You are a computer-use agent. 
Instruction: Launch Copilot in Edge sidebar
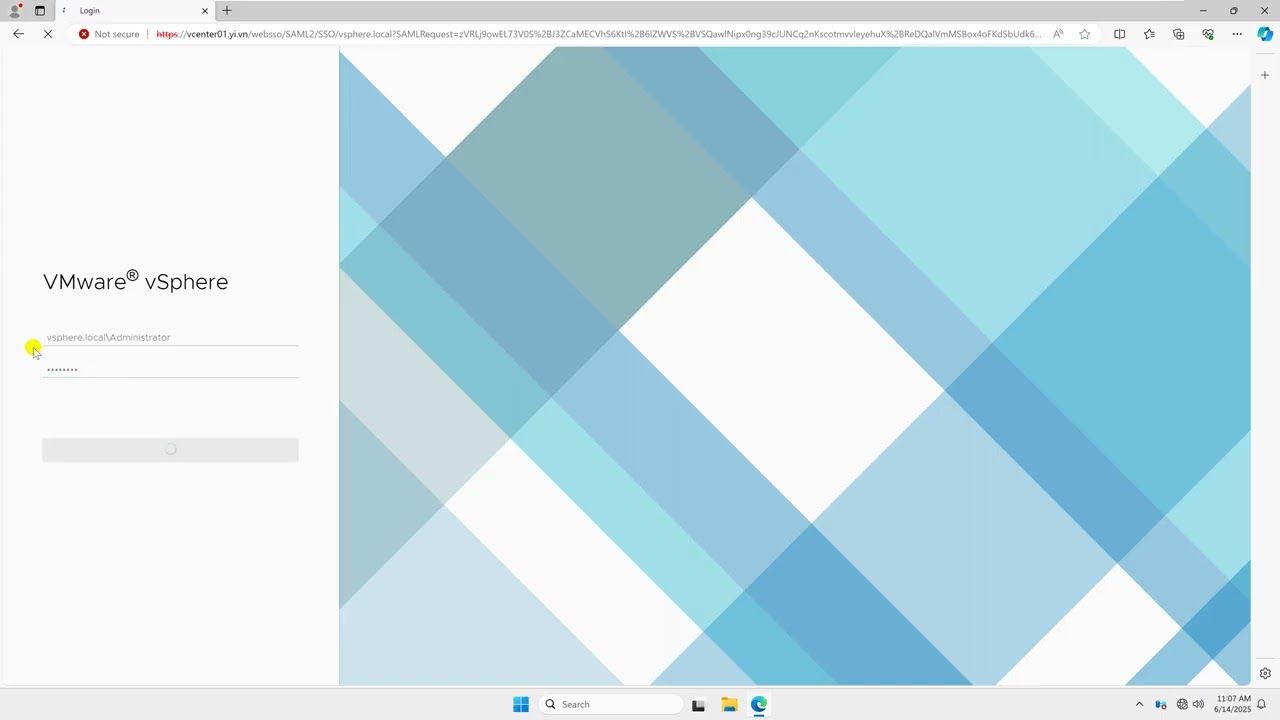pos(1265,34)
